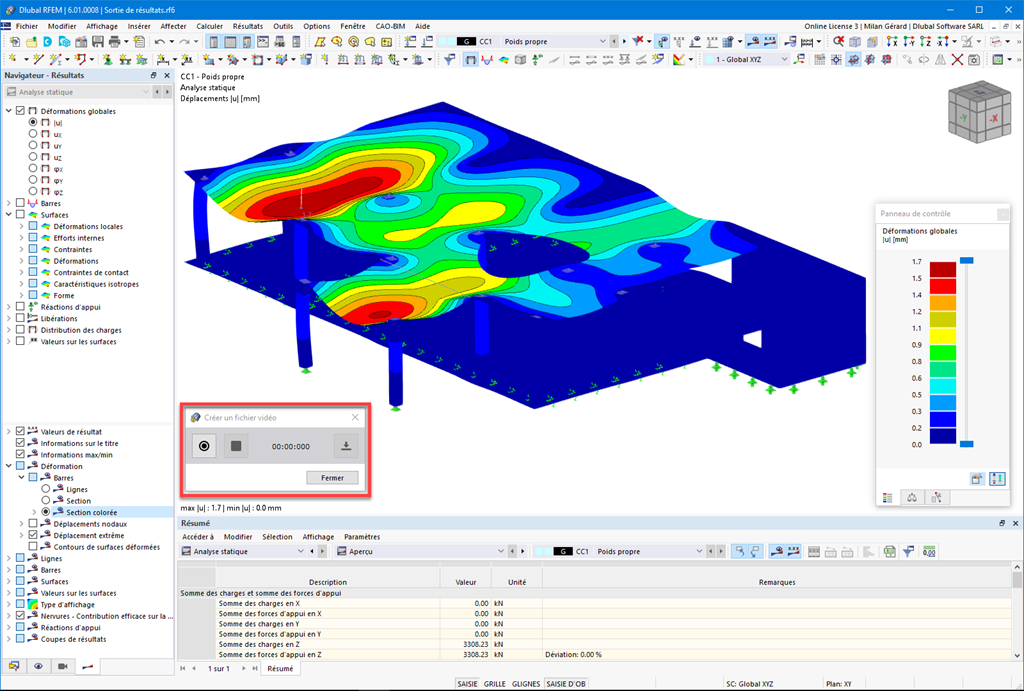Screen dimensions: 1024x691
Task: Open the CAO-BIM menu
Action: pos(390,26)
